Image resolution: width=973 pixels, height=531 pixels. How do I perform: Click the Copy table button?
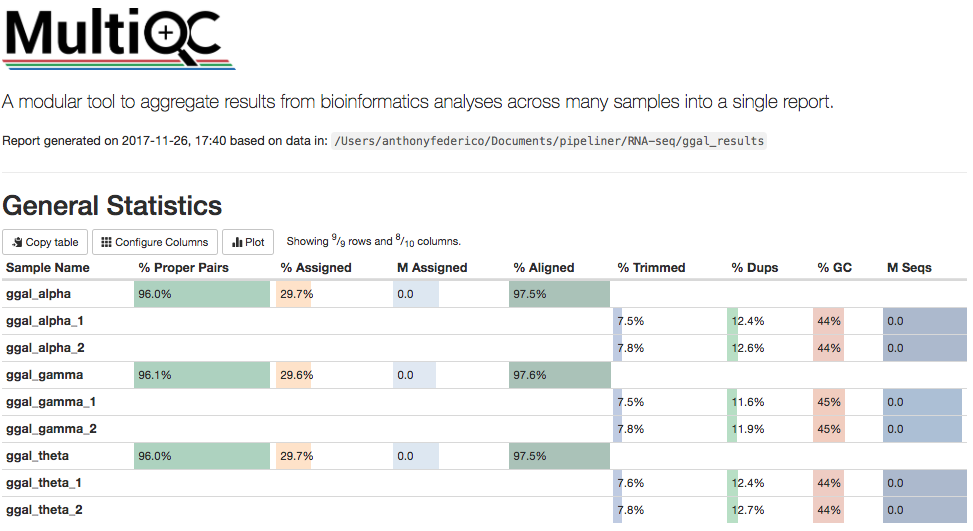click(x=45, y=242)
